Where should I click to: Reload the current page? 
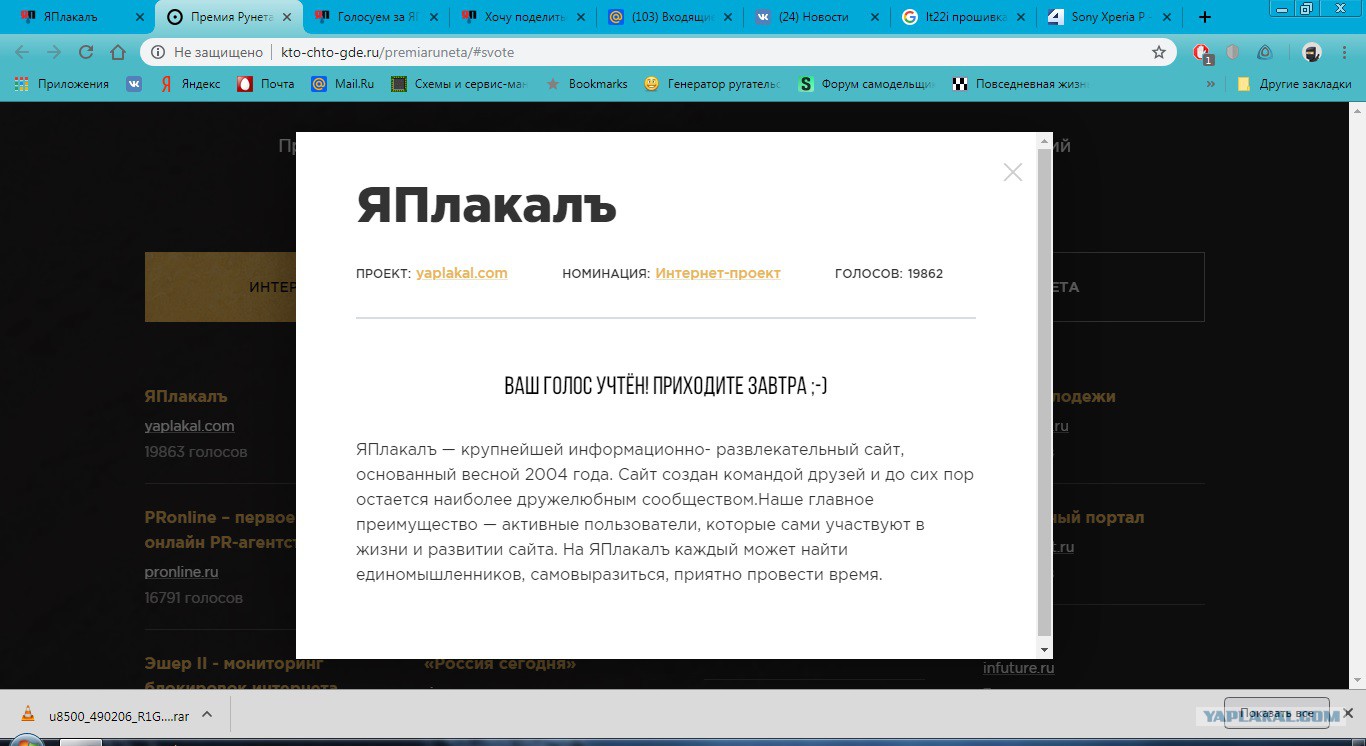click(x=86, y=52)
